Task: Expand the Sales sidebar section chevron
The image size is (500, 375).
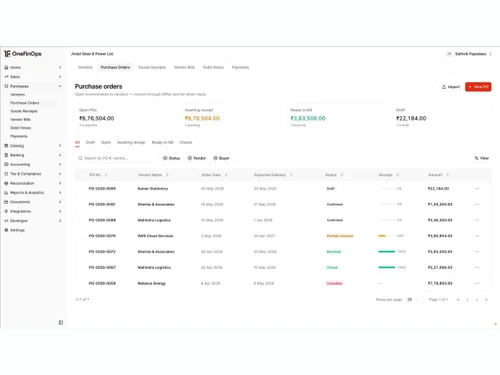Action: [60, 77]
